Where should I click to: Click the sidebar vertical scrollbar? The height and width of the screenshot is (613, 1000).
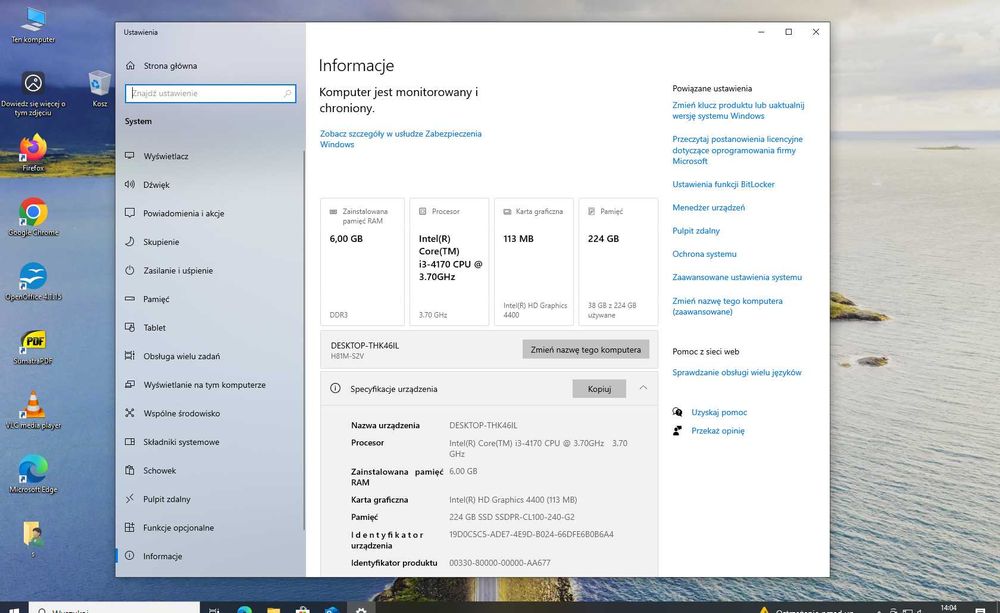point(304,338)
